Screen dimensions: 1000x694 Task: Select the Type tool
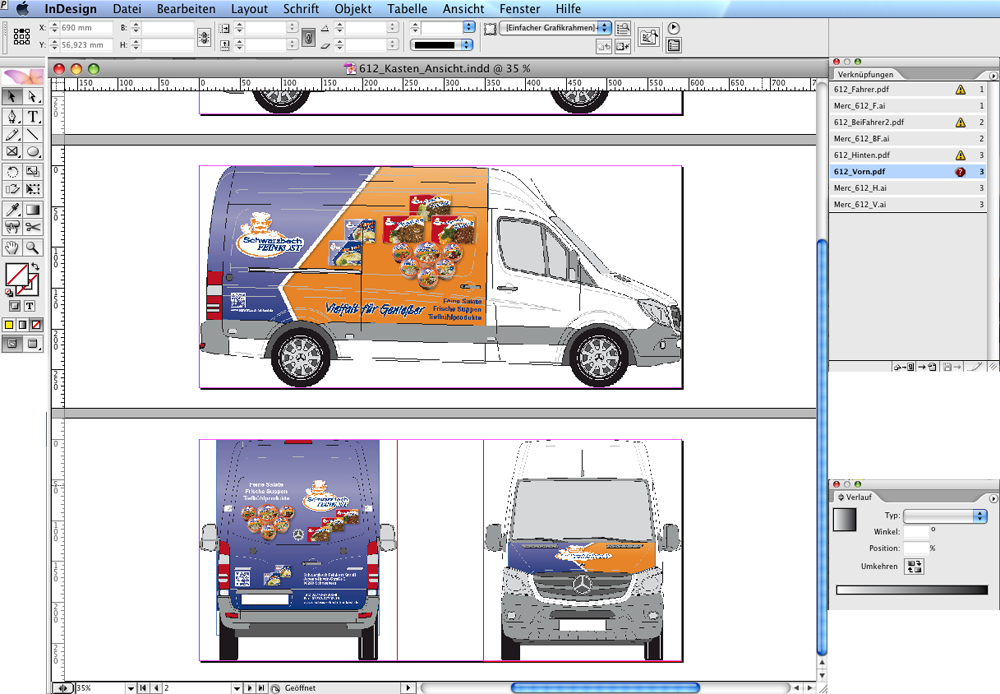pos(33,116)
